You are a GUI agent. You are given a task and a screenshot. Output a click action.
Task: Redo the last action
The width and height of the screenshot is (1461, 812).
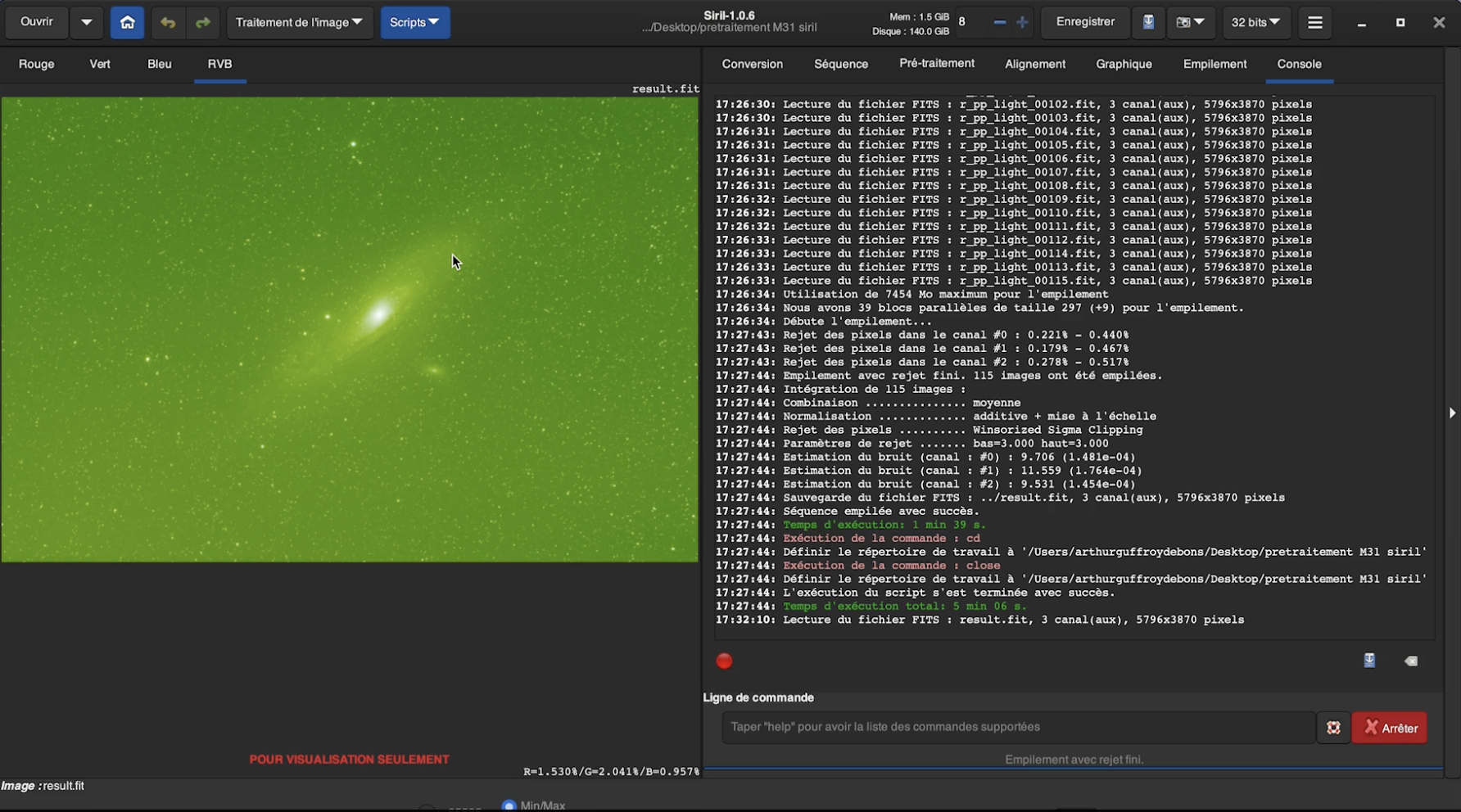pos(202,22)
